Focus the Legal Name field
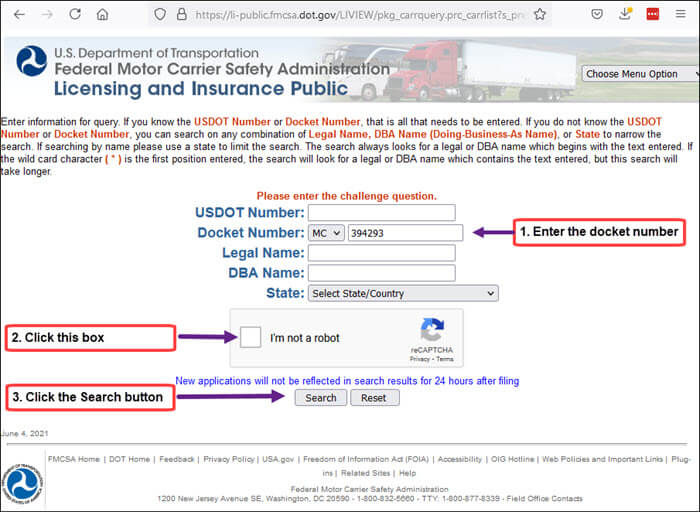Screen dimensions: 700x512 pos(382,253)
